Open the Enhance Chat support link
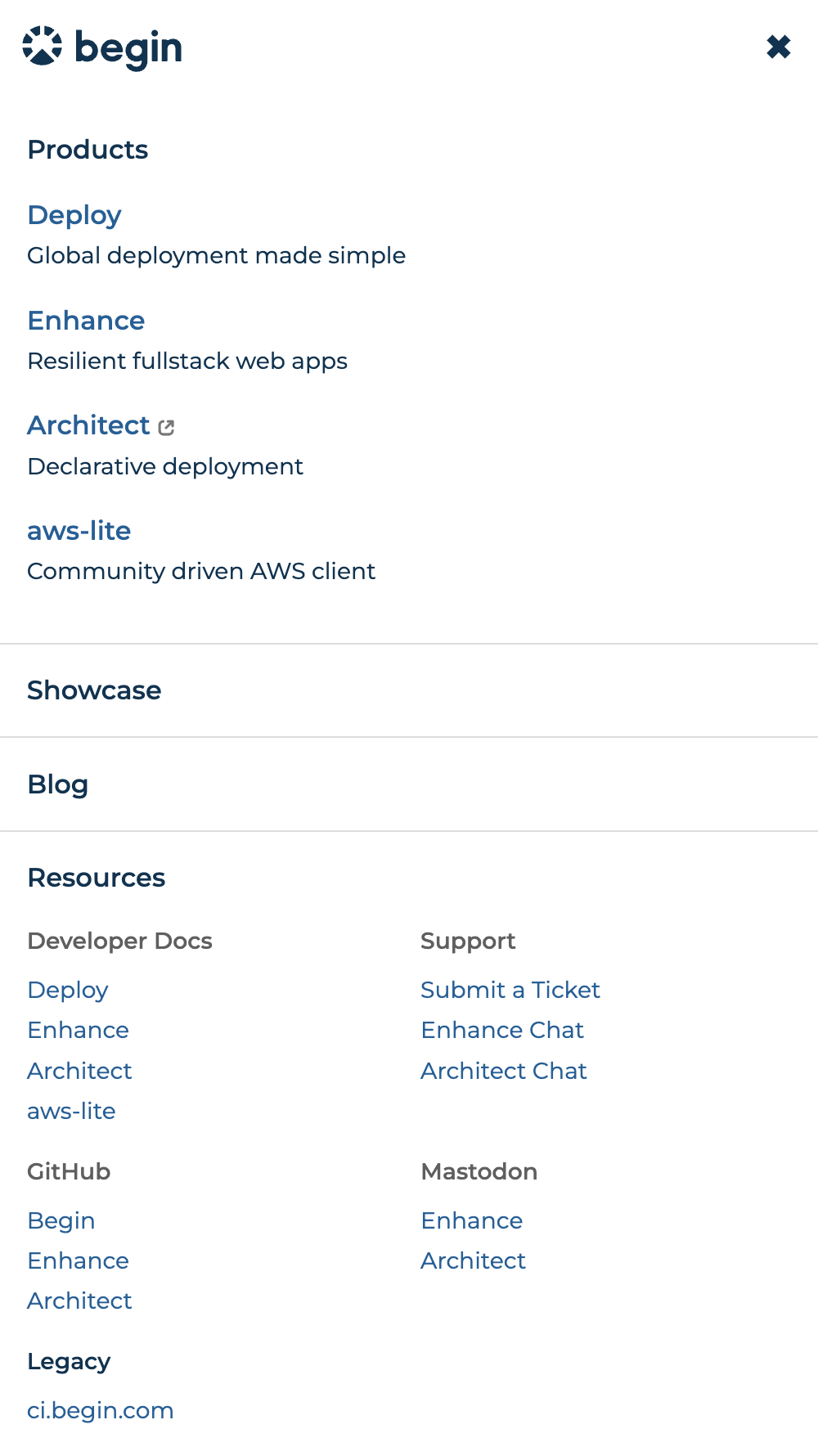Image resolution: width=818 pixels, height=1456 pixels. click(502, 1030)
